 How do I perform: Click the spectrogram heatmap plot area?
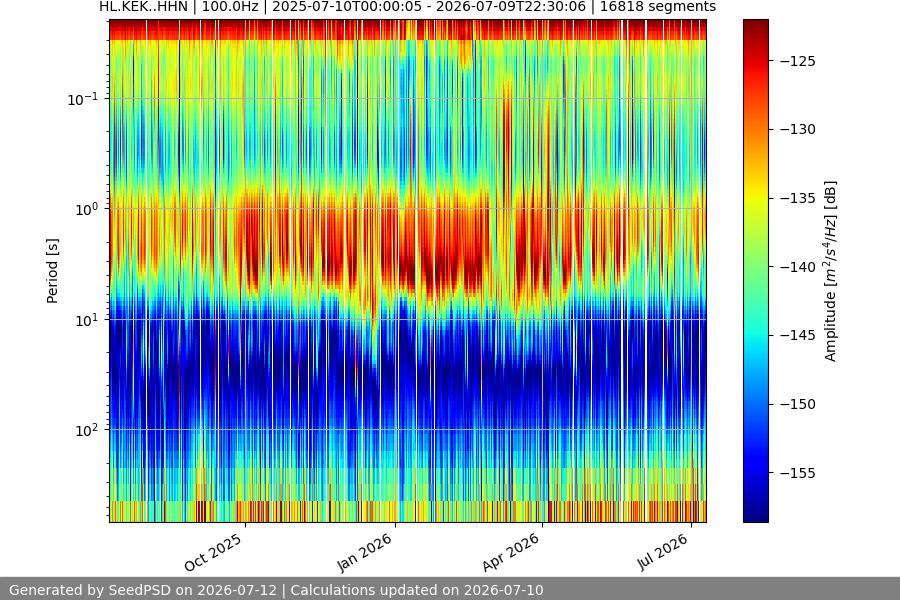(408, 271)
